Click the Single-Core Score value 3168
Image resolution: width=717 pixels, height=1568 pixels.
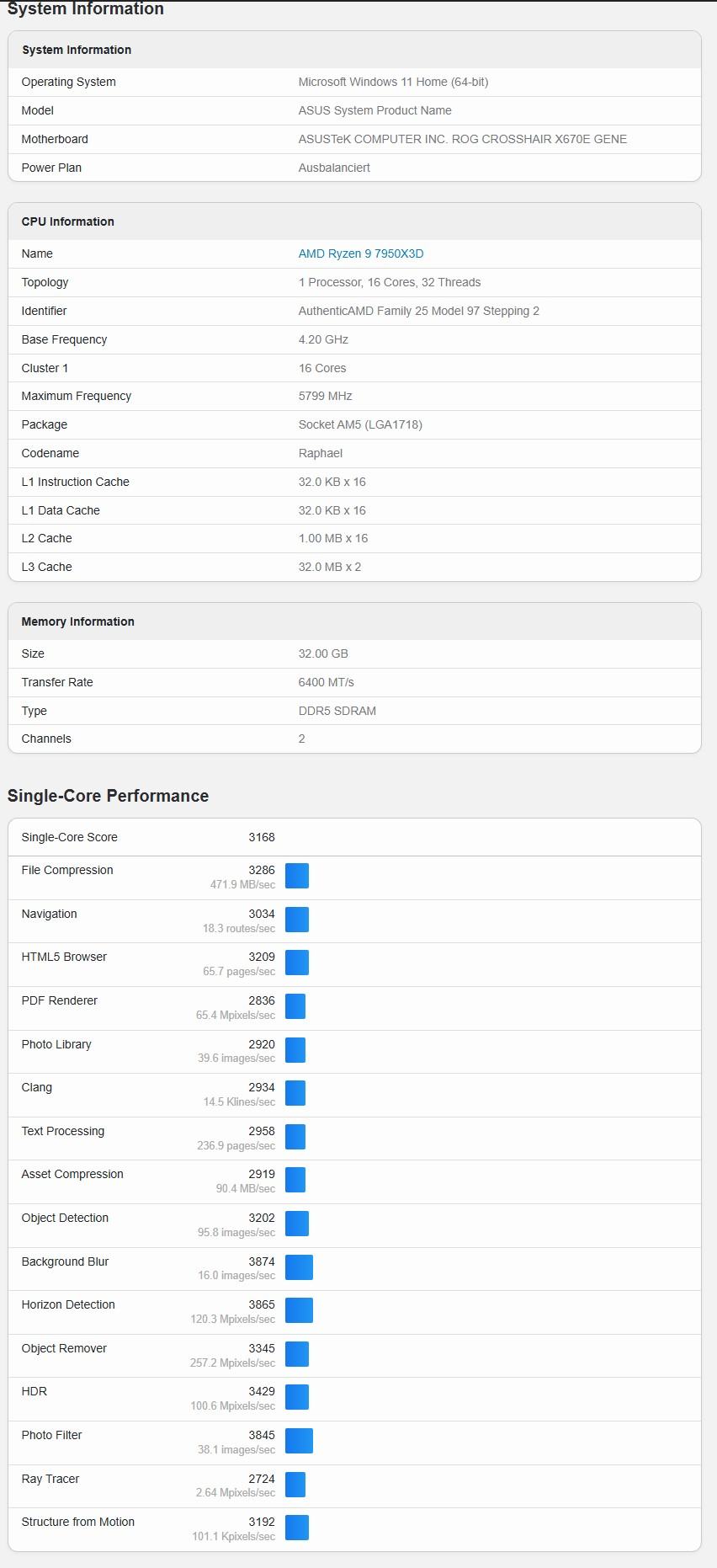coord(262,837)
